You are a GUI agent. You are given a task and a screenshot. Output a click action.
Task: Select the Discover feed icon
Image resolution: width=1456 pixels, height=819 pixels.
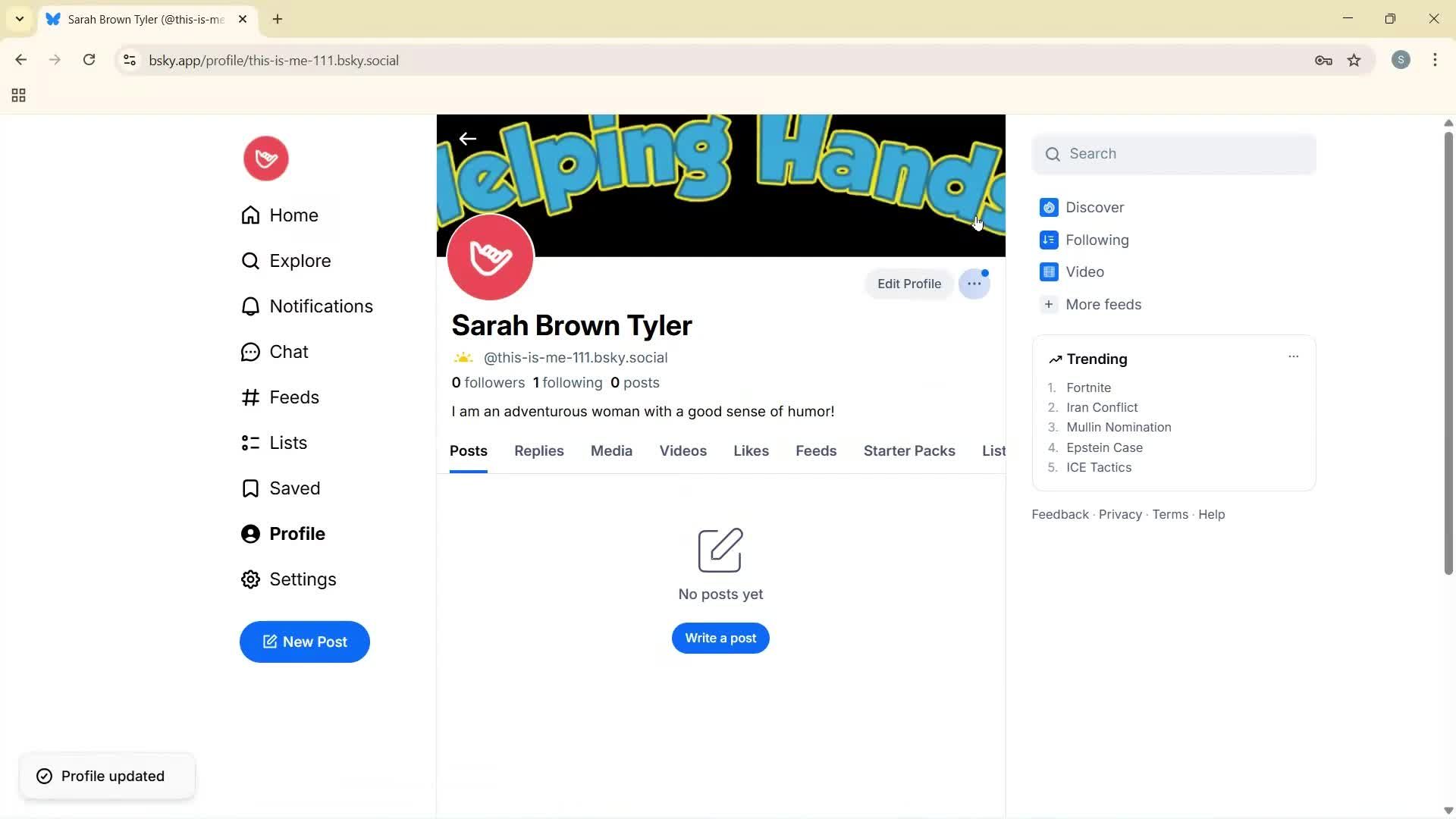(1049, 207)
